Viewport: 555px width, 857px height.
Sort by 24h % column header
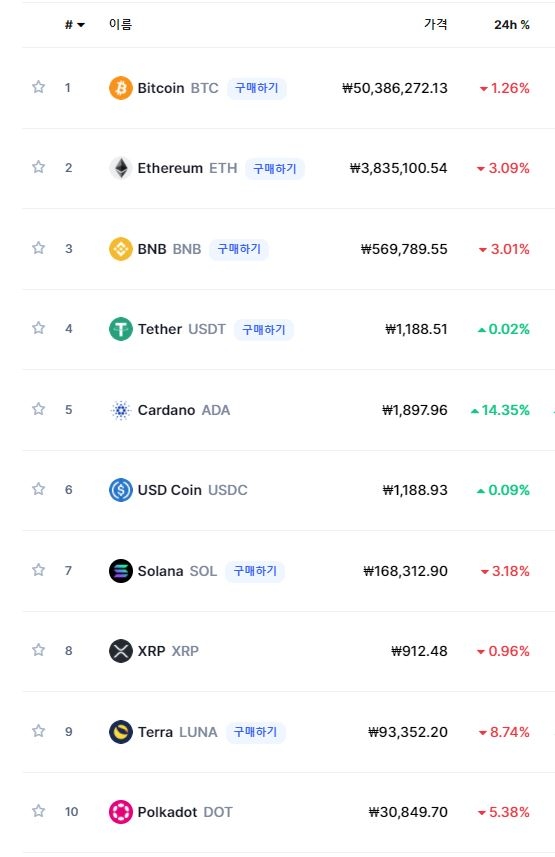coord(511,25)
